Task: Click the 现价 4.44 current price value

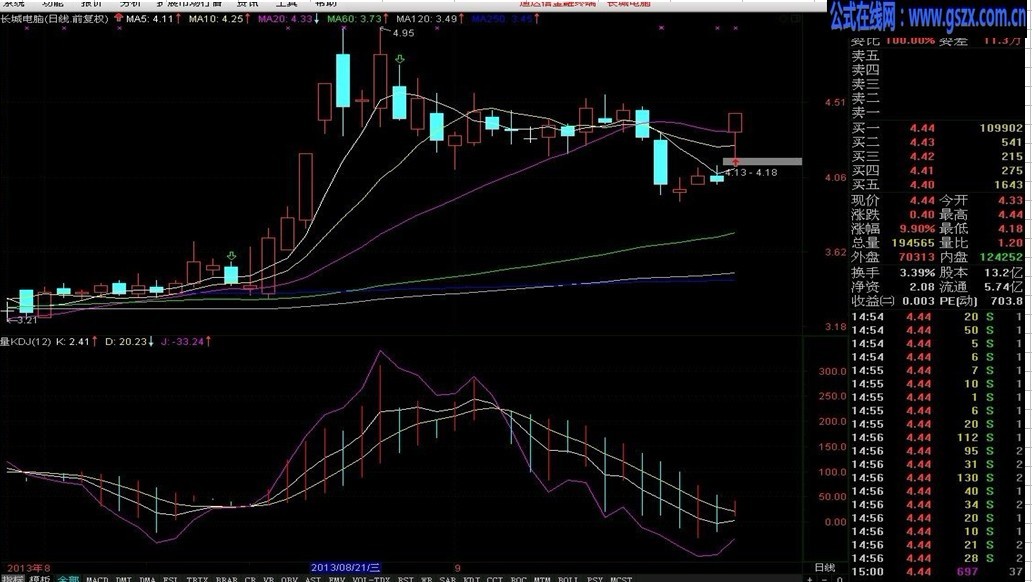Action: coord(922,200)
